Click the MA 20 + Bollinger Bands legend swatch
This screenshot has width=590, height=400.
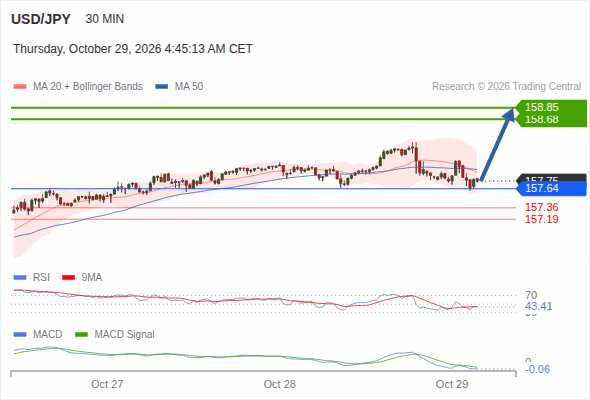click(20, 87)
